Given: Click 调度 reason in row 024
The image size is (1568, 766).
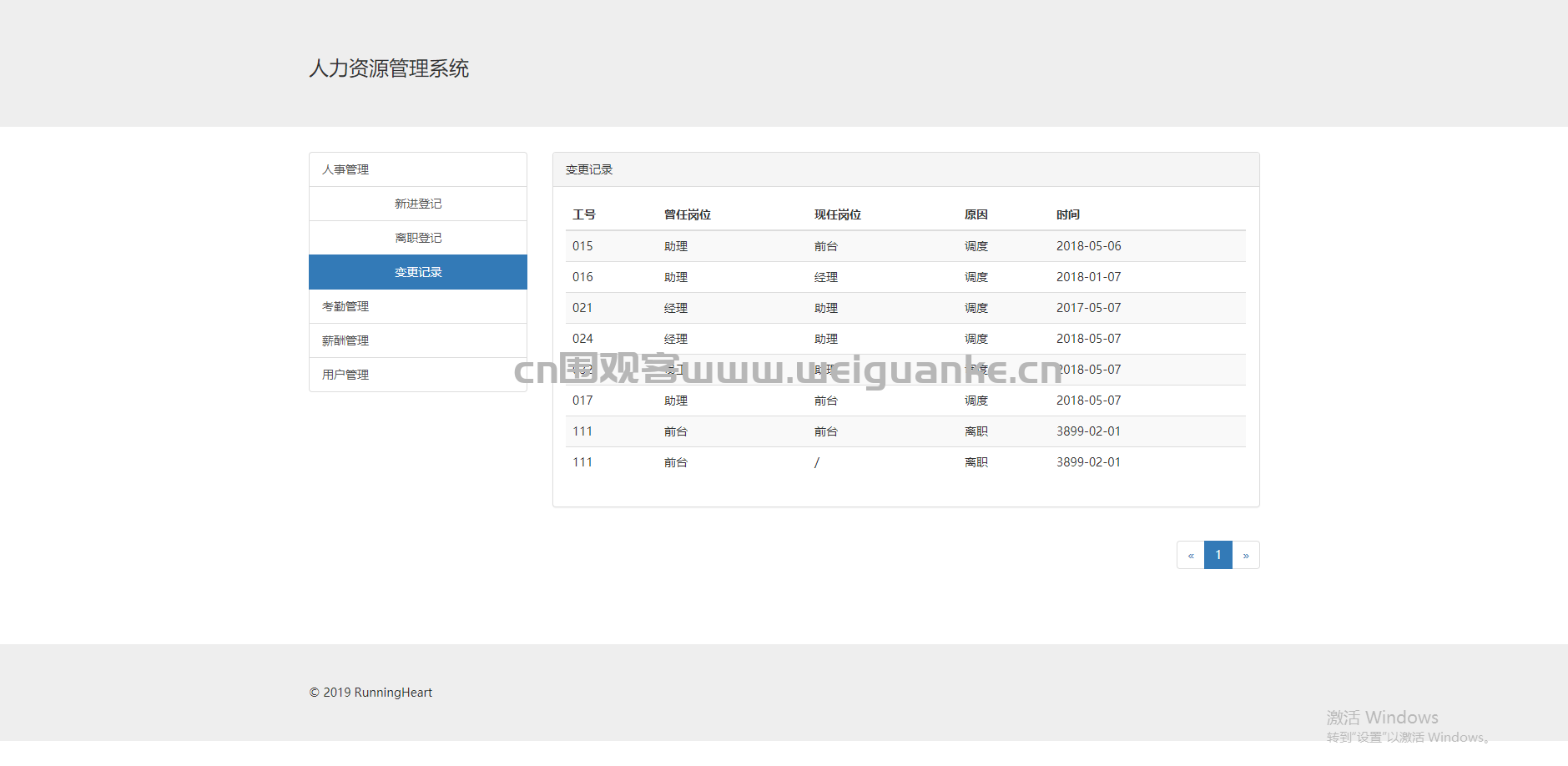Looking at the screenshot, I should click(x=976, y=339).
